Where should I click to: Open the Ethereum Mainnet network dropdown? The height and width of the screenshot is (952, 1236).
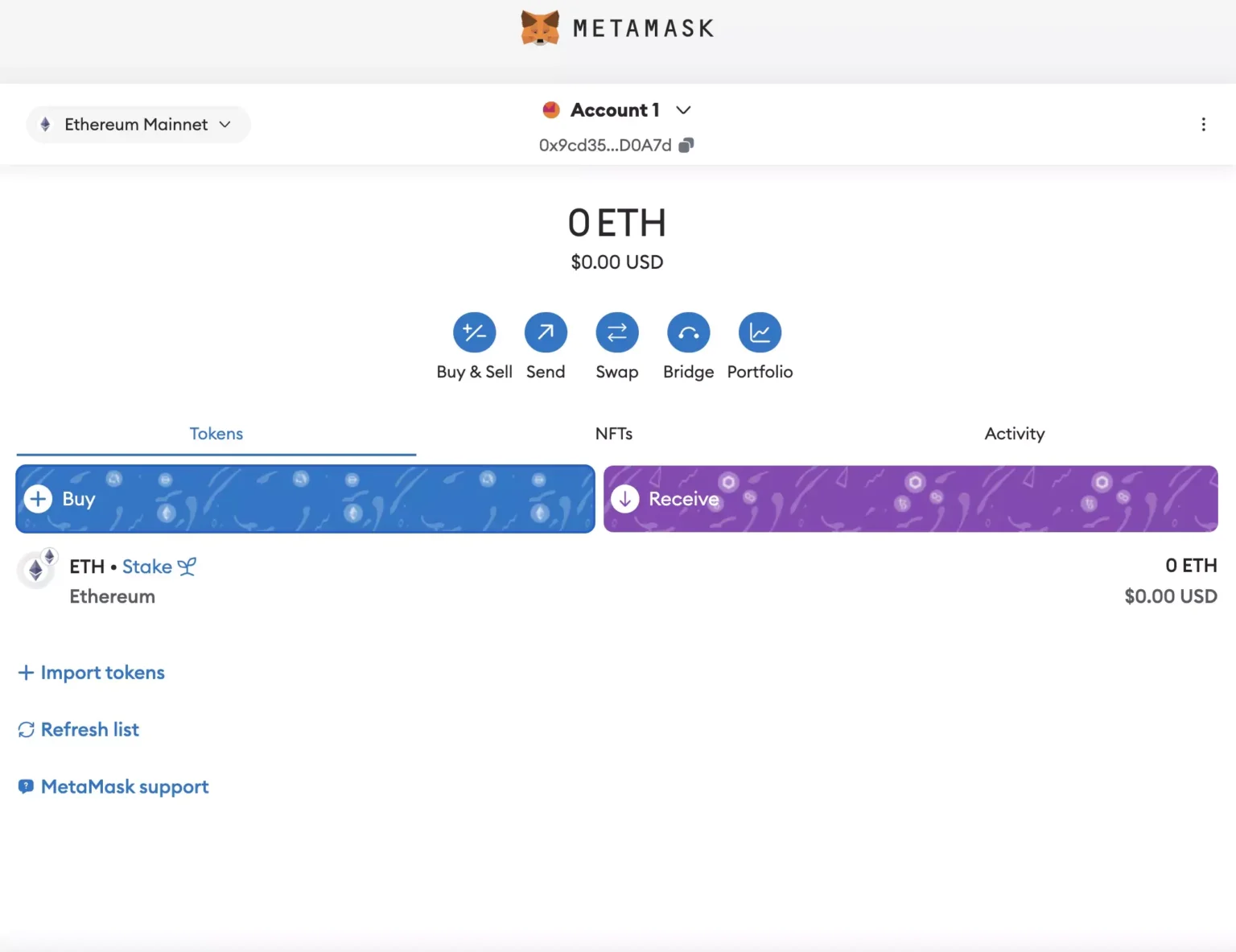pos(138,125)
